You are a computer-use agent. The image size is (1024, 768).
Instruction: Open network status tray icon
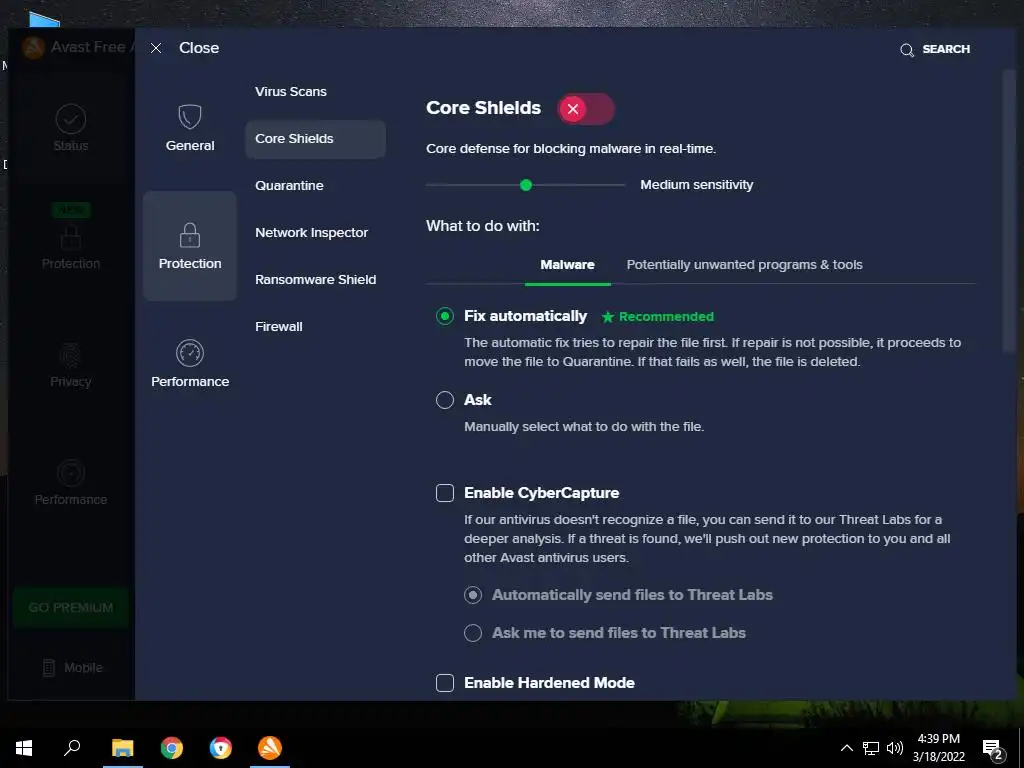[871, 748]
